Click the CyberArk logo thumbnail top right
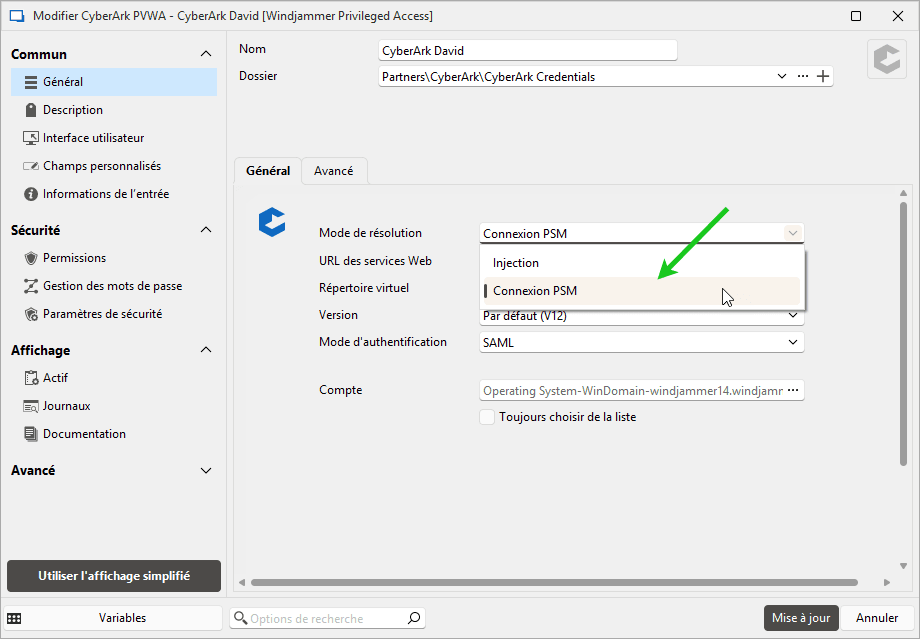 point(887,58)
